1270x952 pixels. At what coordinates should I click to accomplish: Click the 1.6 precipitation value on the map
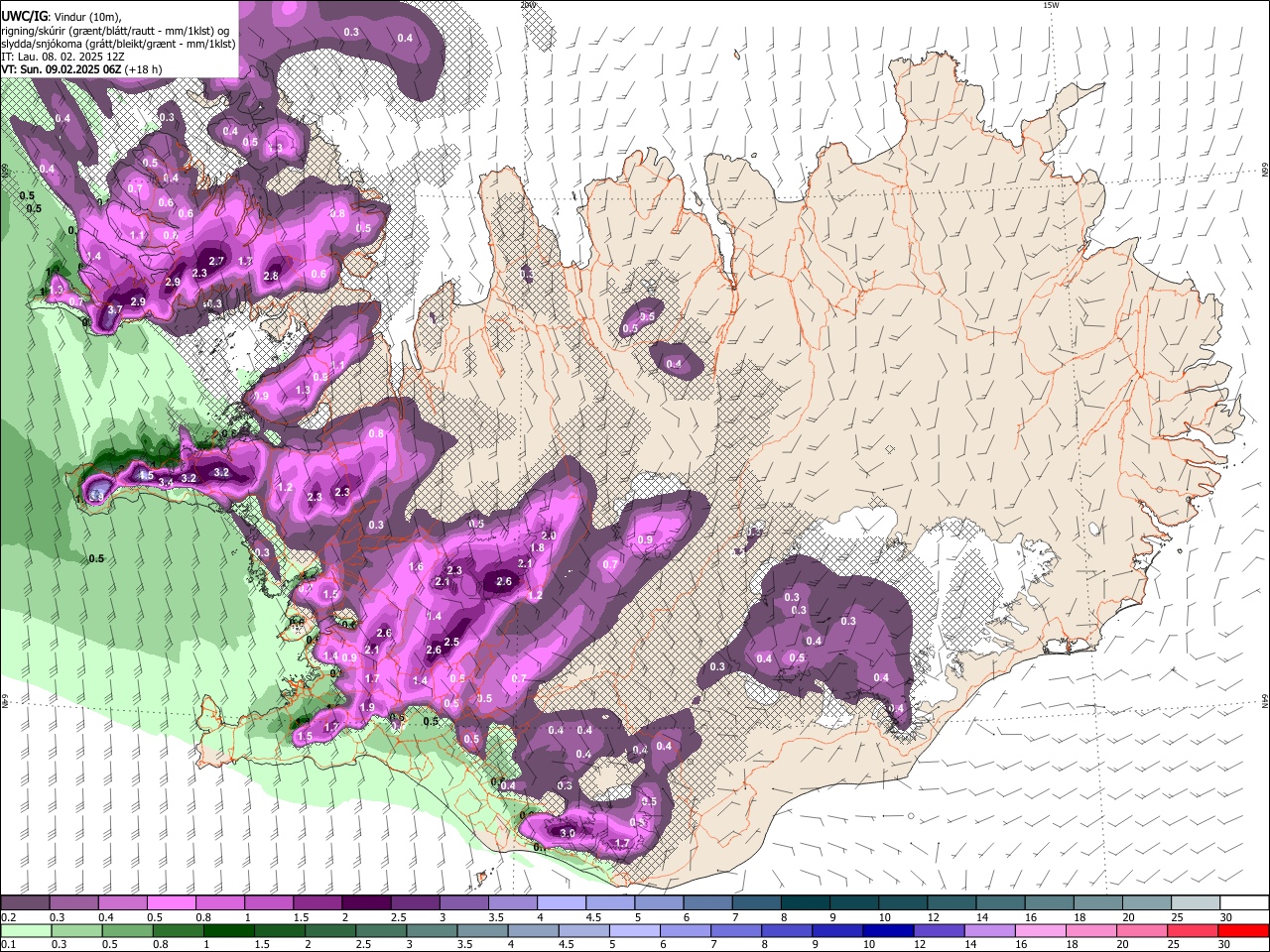(x=417, y=567)
